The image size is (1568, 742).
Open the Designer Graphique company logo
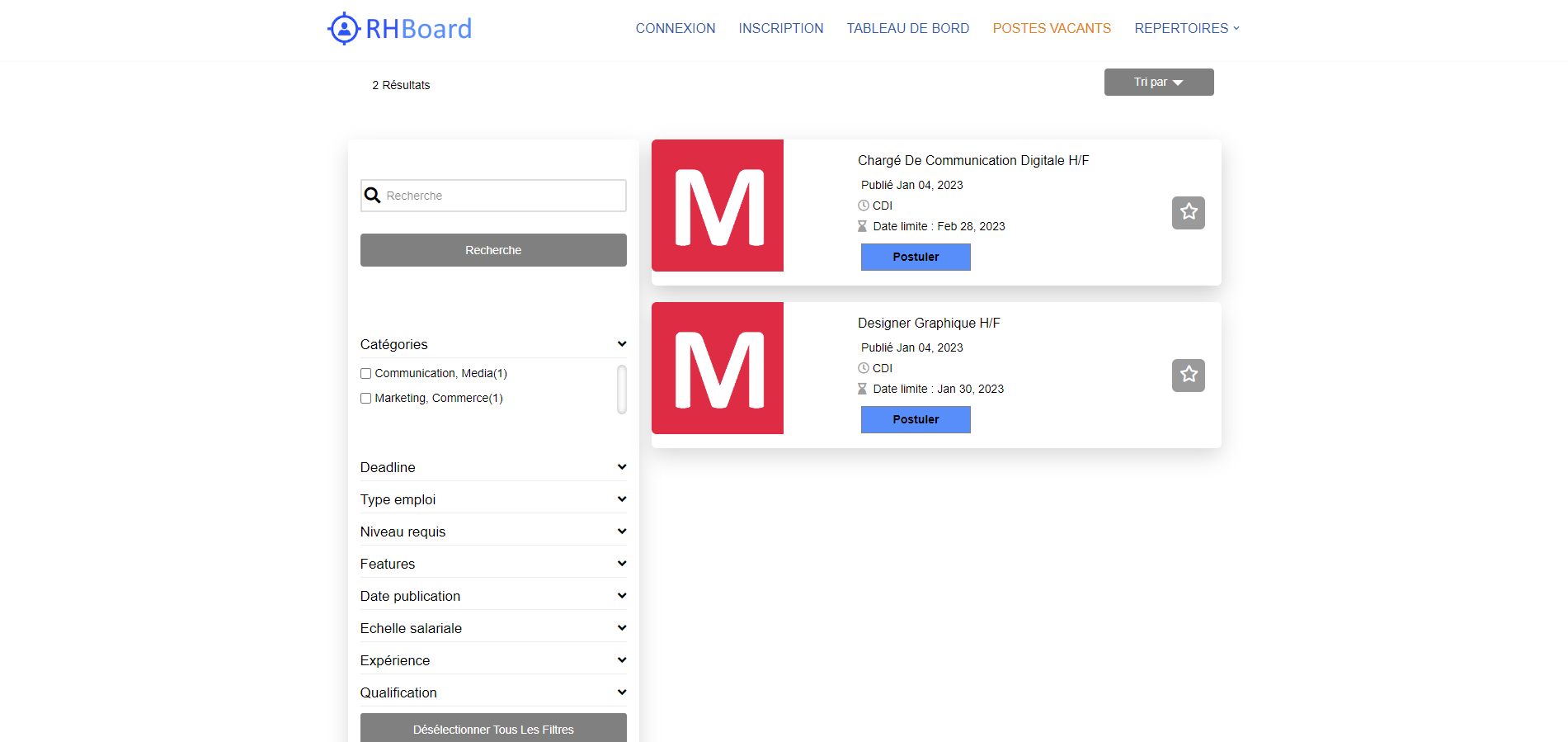718,368
